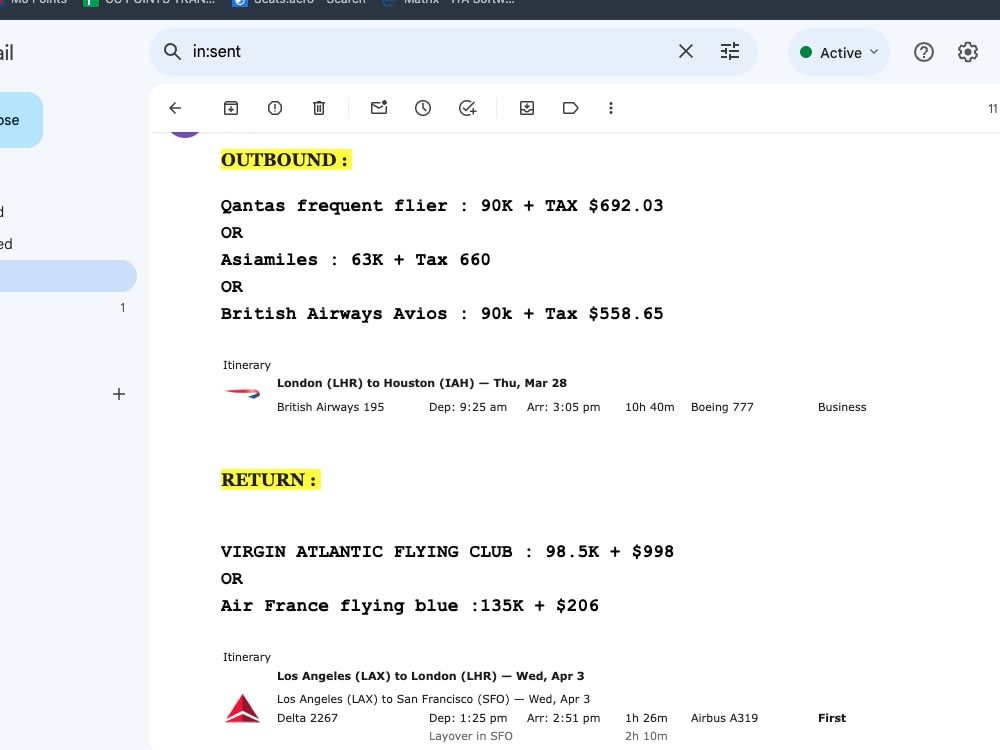Viewport: 1000px width, 750px height.
Task: Click British Airways 195 flight number
Action: 330,407
